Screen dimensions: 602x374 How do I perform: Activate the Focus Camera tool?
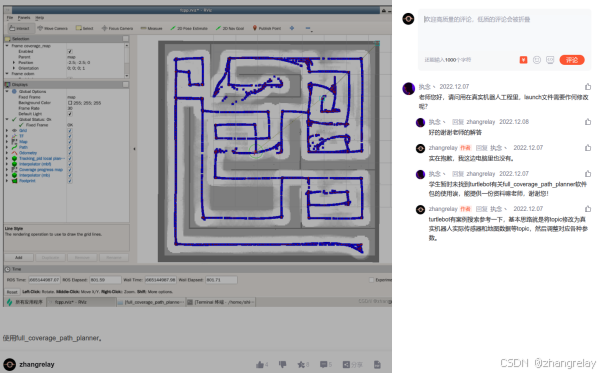click(x=117, y=28)
